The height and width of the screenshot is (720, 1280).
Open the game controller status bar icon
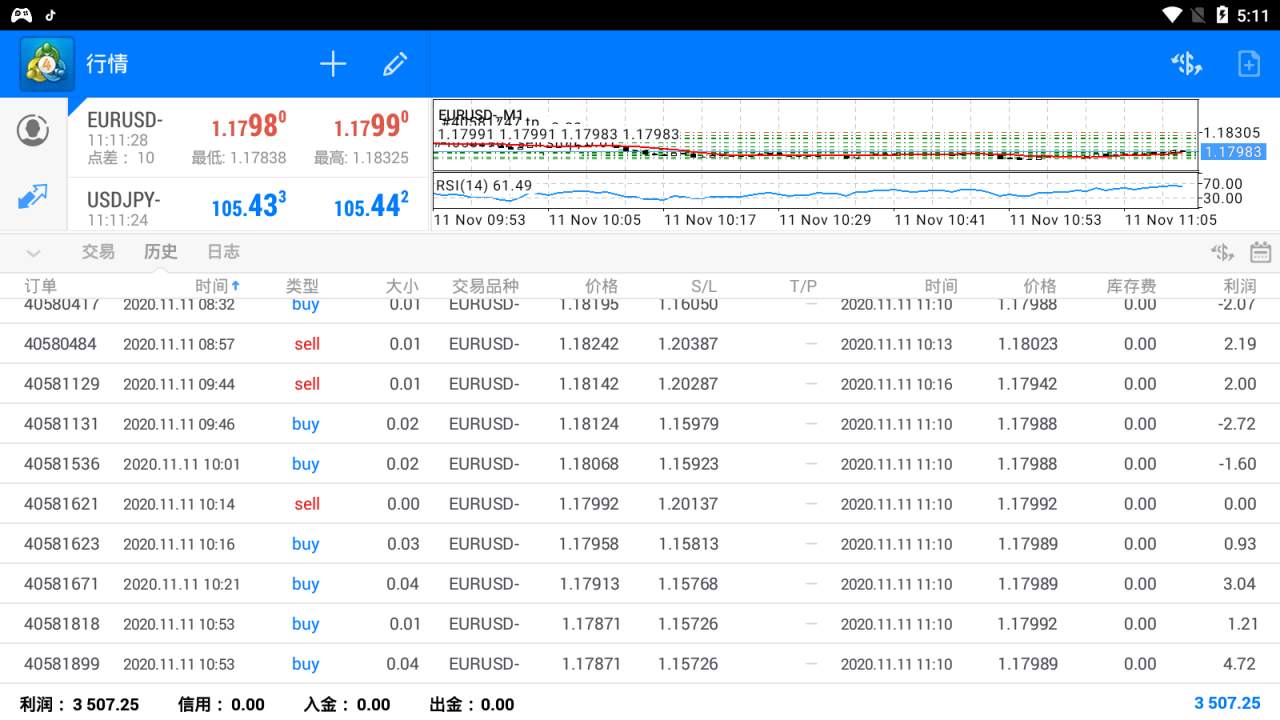pyautogui.click(x=21, y=15)
